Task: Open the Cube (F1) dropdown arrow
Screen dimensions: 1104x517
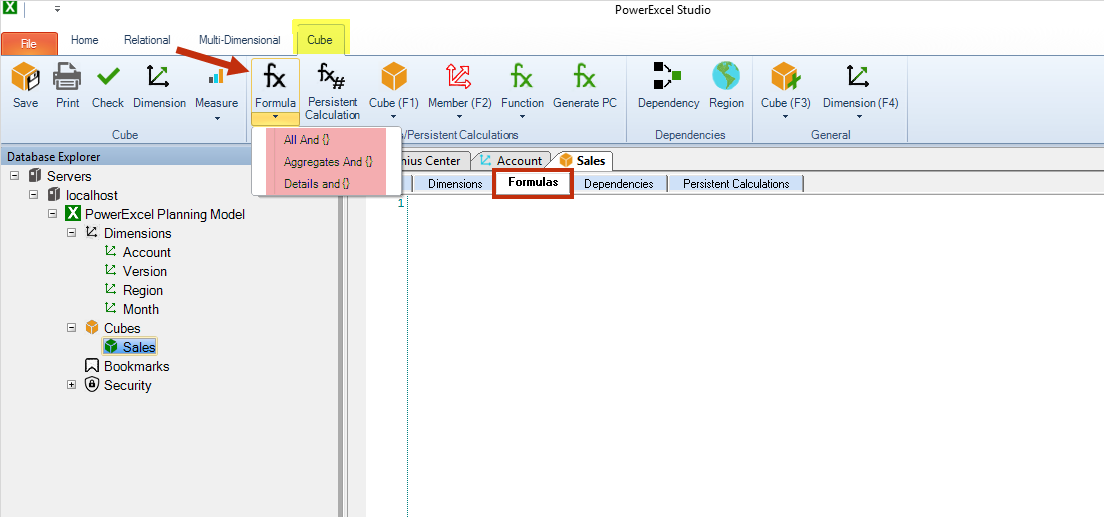Action: [394, 118]
